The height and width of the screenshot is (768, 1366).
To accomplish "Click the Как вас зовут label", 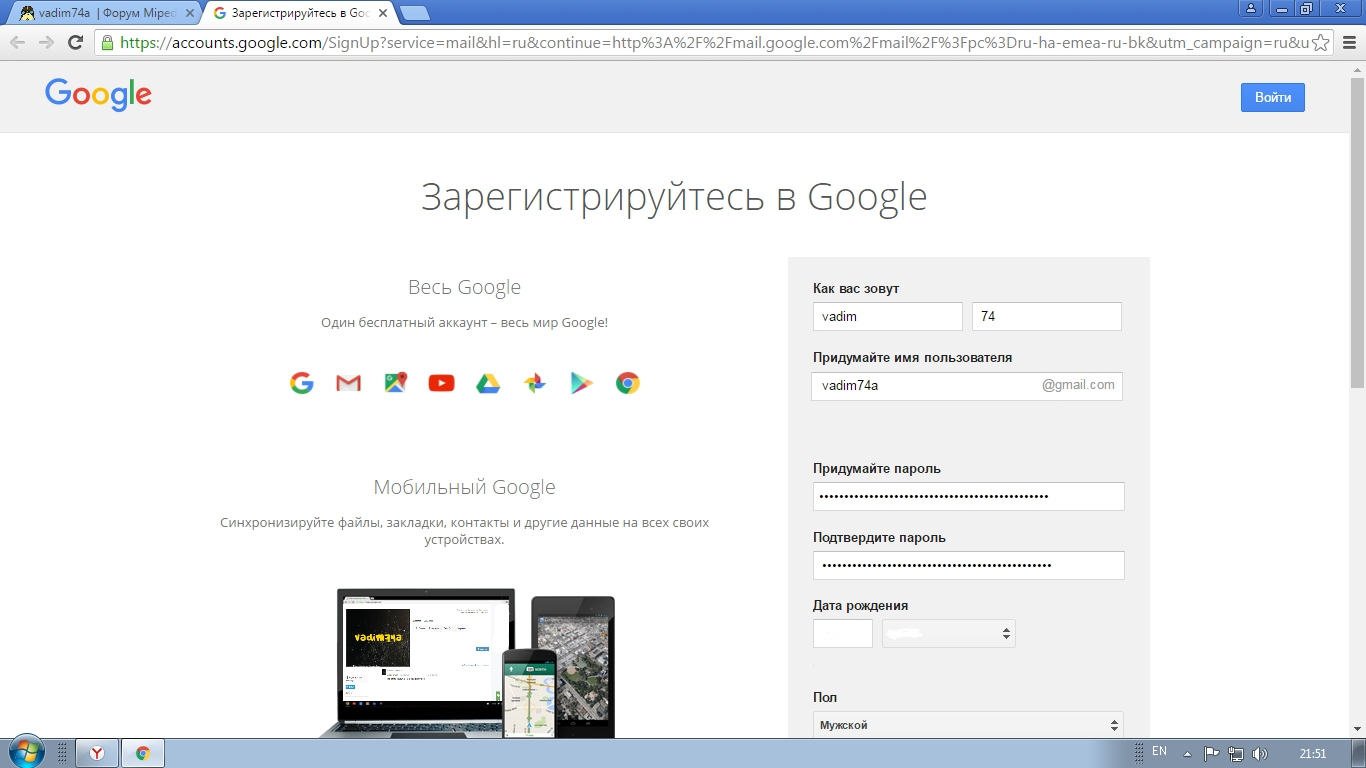I will (x=856, y=288).
